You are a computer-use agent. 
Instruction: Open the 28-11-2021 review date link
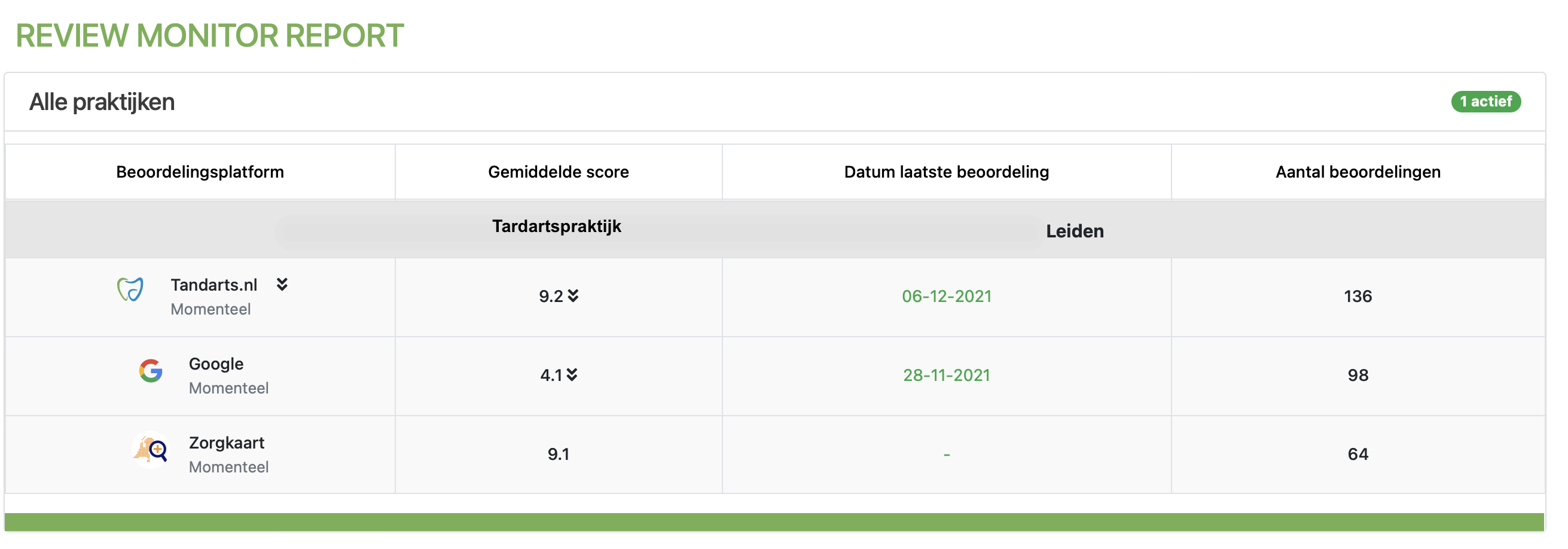click(947, 376)
